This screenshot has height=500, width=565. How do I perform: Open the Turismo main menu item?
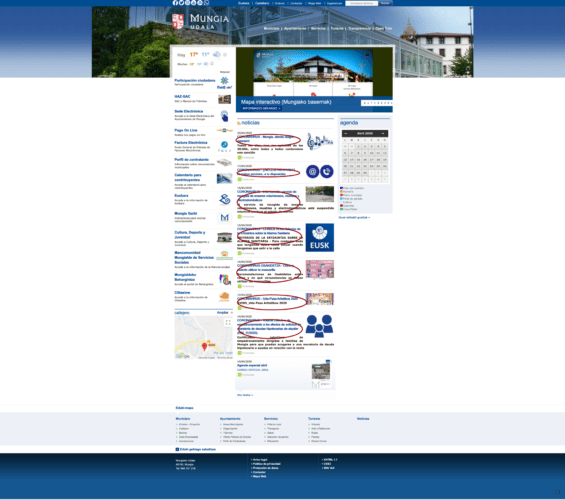click(x=337, y=28)
